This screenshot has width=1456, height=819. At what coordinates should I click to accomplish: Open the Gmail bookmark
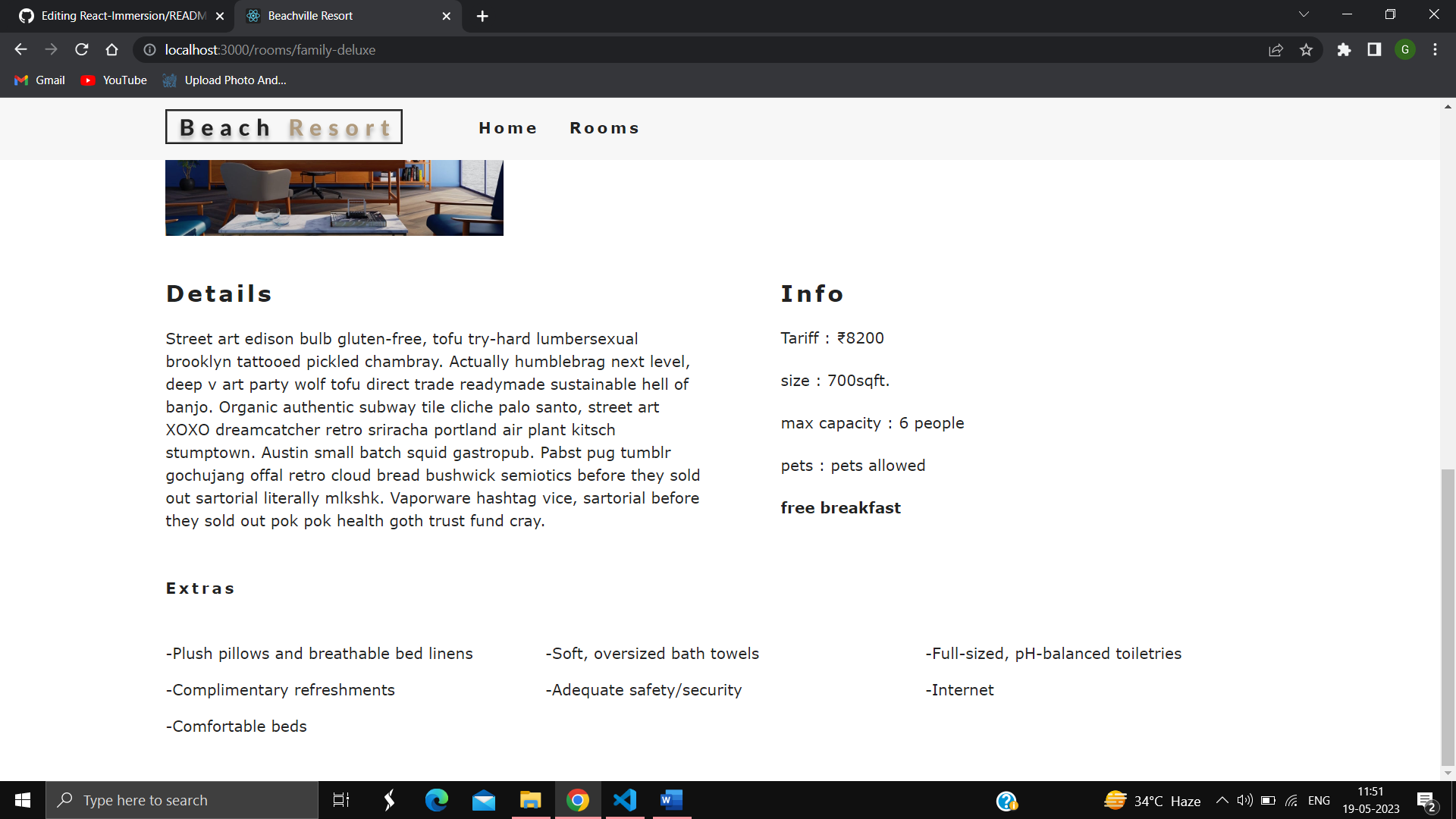(39, 80)
